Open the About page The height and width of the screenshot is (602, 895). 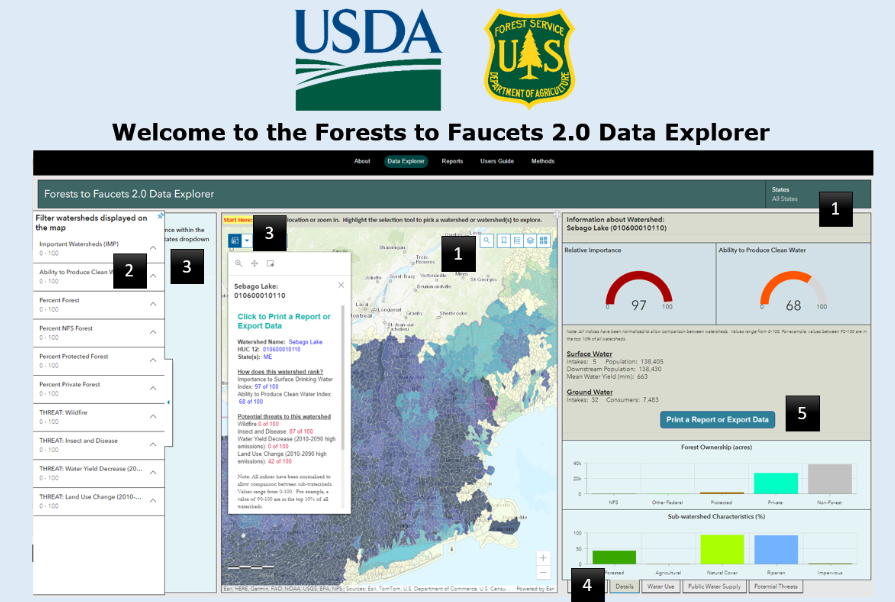[362, 161]
